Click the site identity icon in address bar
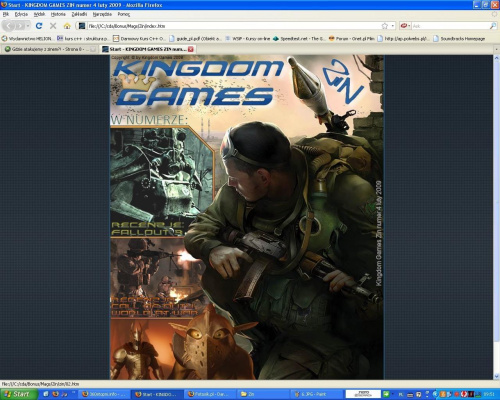 click(x=82, y=26)
